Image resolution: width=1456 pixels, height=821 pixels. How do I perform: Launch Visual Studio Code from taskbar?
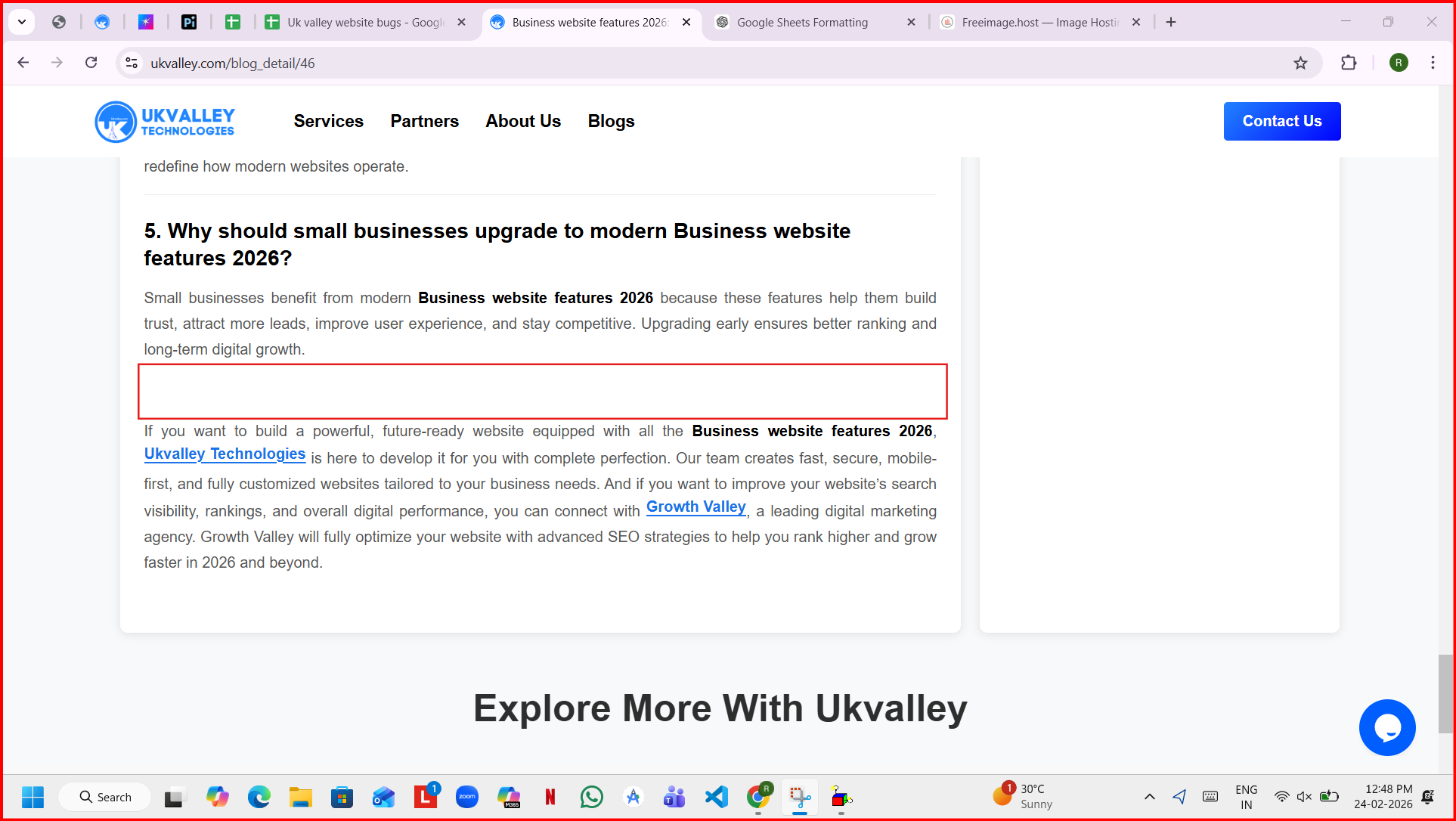point(716,797)
